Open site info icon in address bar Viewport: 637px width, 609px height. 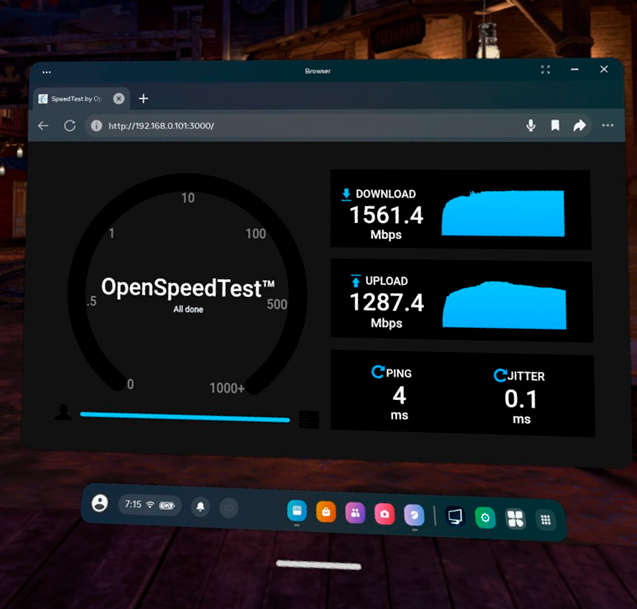(96, 126)
